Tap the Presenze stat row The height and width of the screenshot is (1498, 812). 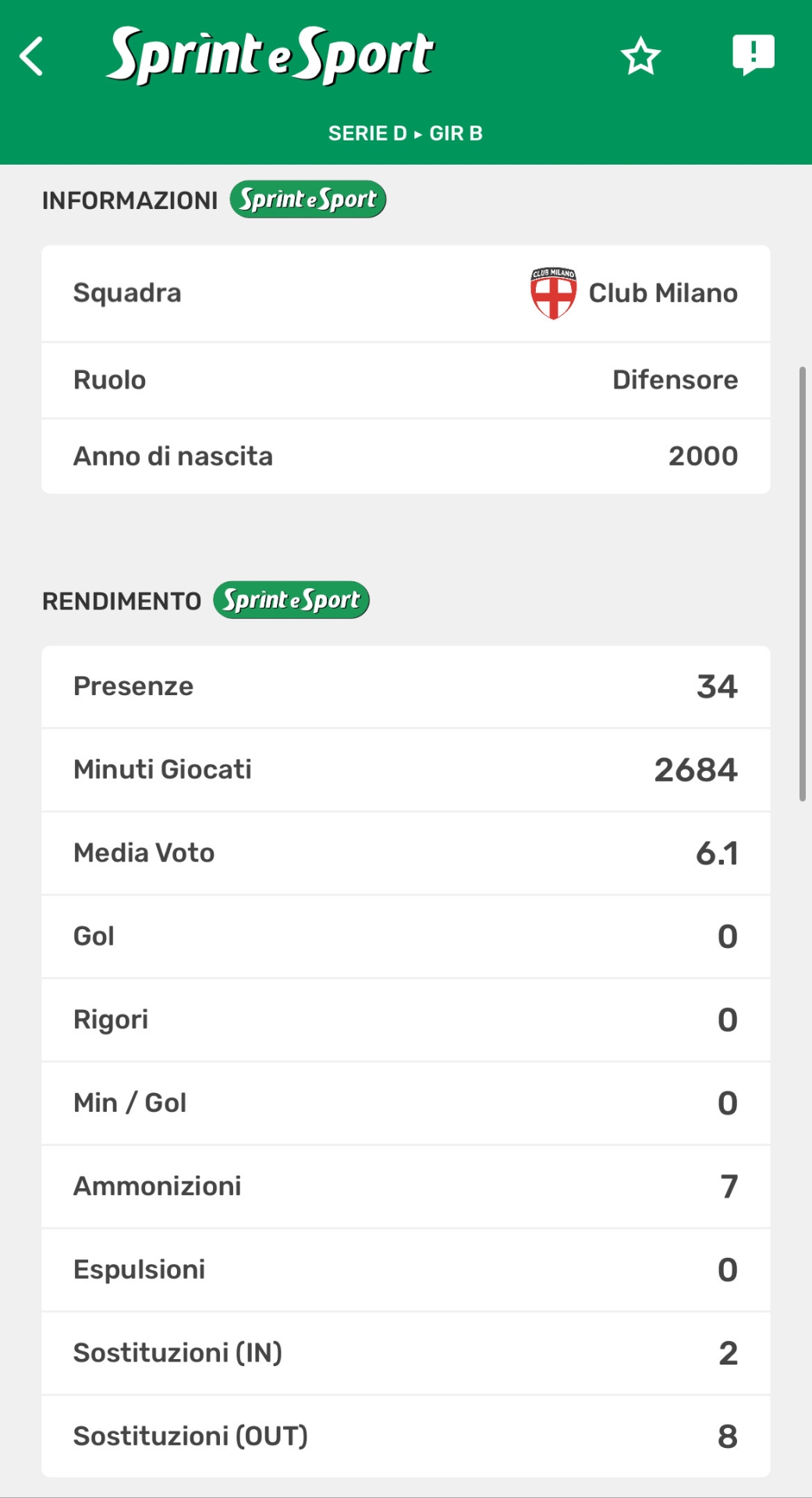[406, 687]
